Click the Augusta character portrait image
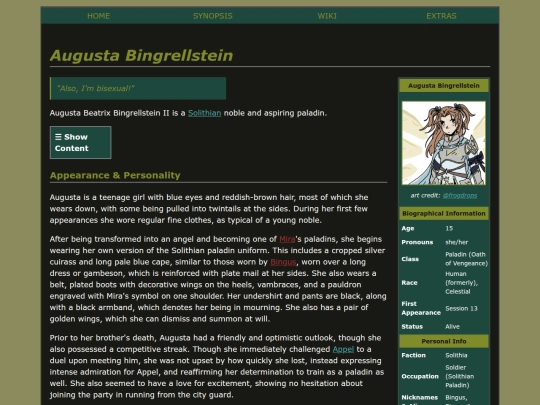This screenshot has width=540, height=405. pyautogui.click(x=444, y=143)
